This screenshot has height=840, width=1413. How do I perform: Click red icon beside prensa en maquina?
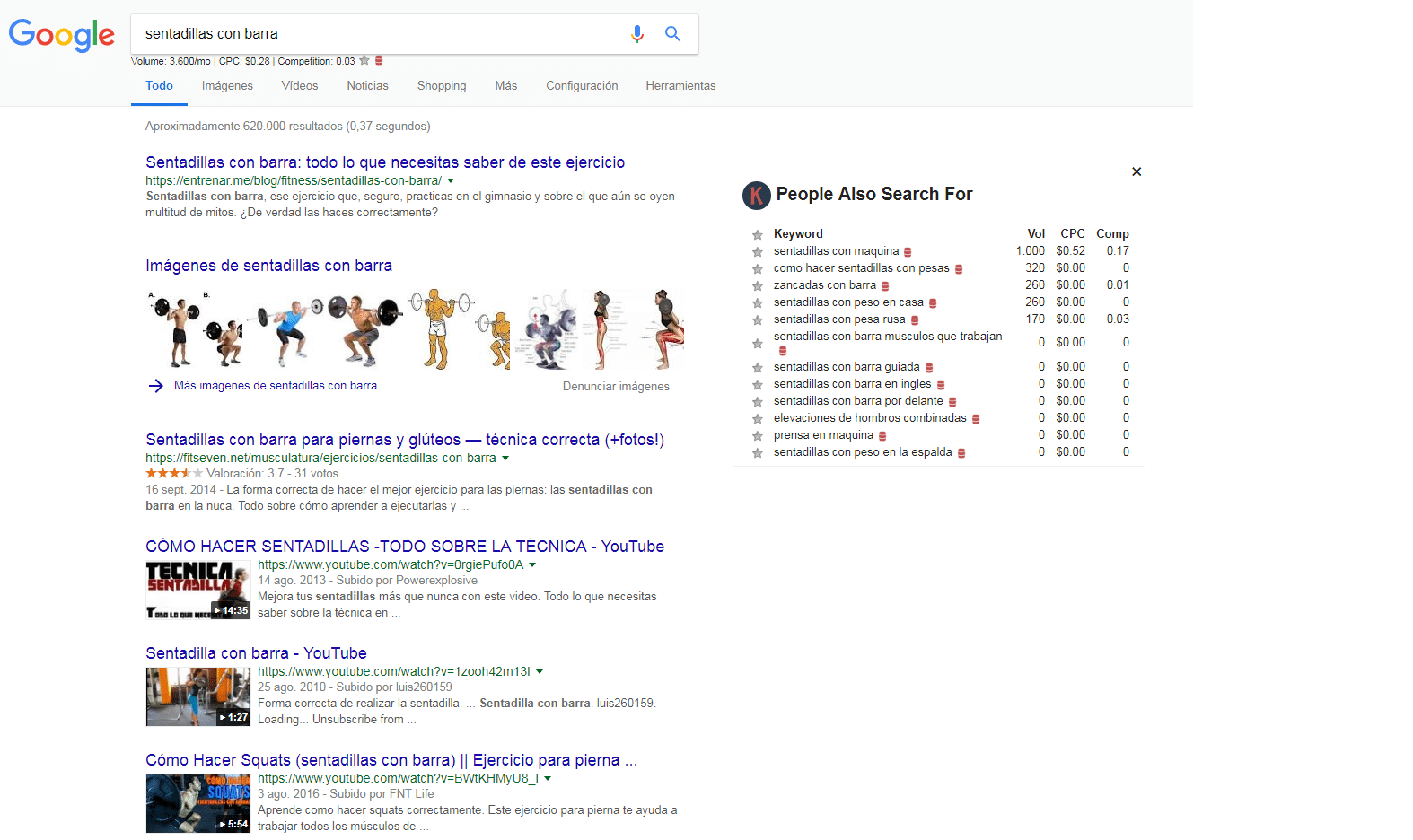pos(882,436)
